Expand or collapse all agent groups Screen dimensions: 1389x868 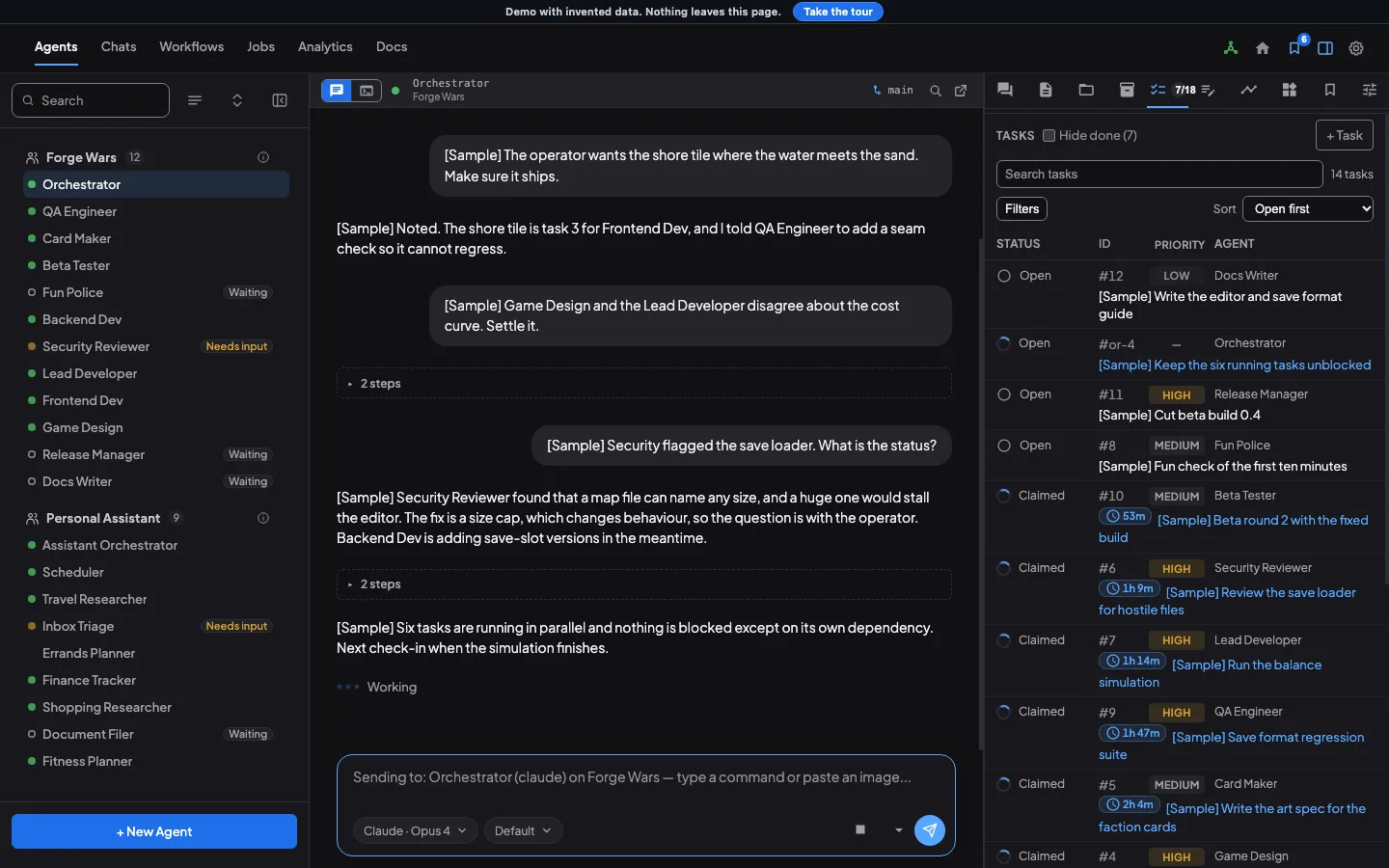click(237, 100)
